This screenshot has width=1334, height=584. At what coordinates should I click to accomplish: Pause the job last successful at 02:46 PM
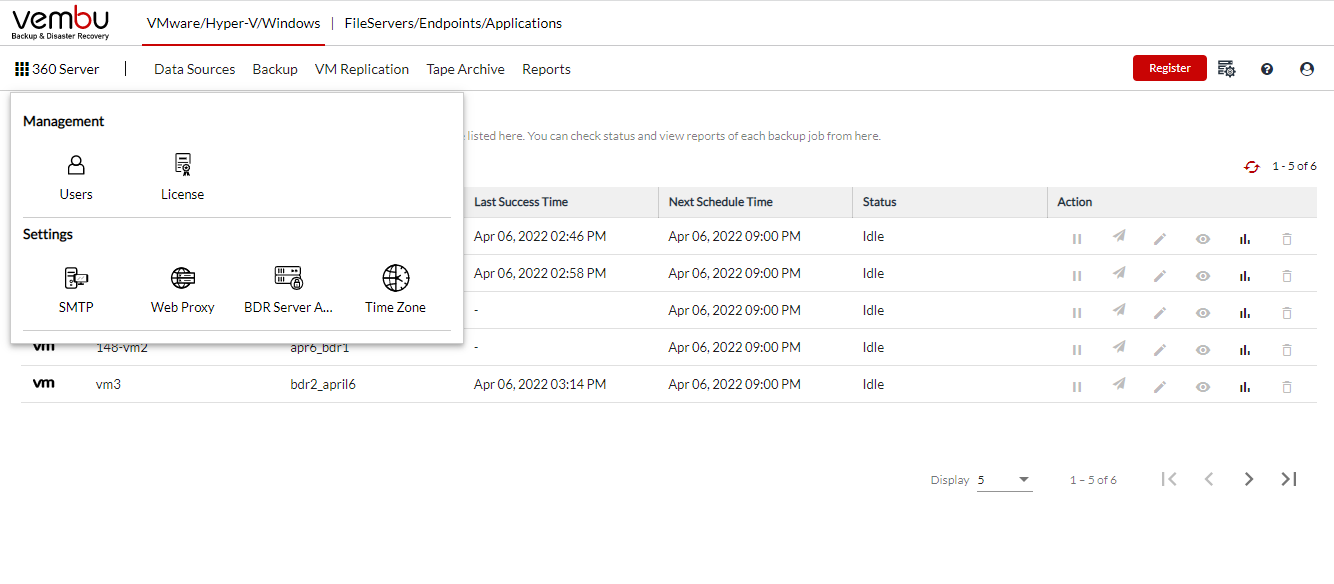pyautogui.click(x=1077, y=238)
